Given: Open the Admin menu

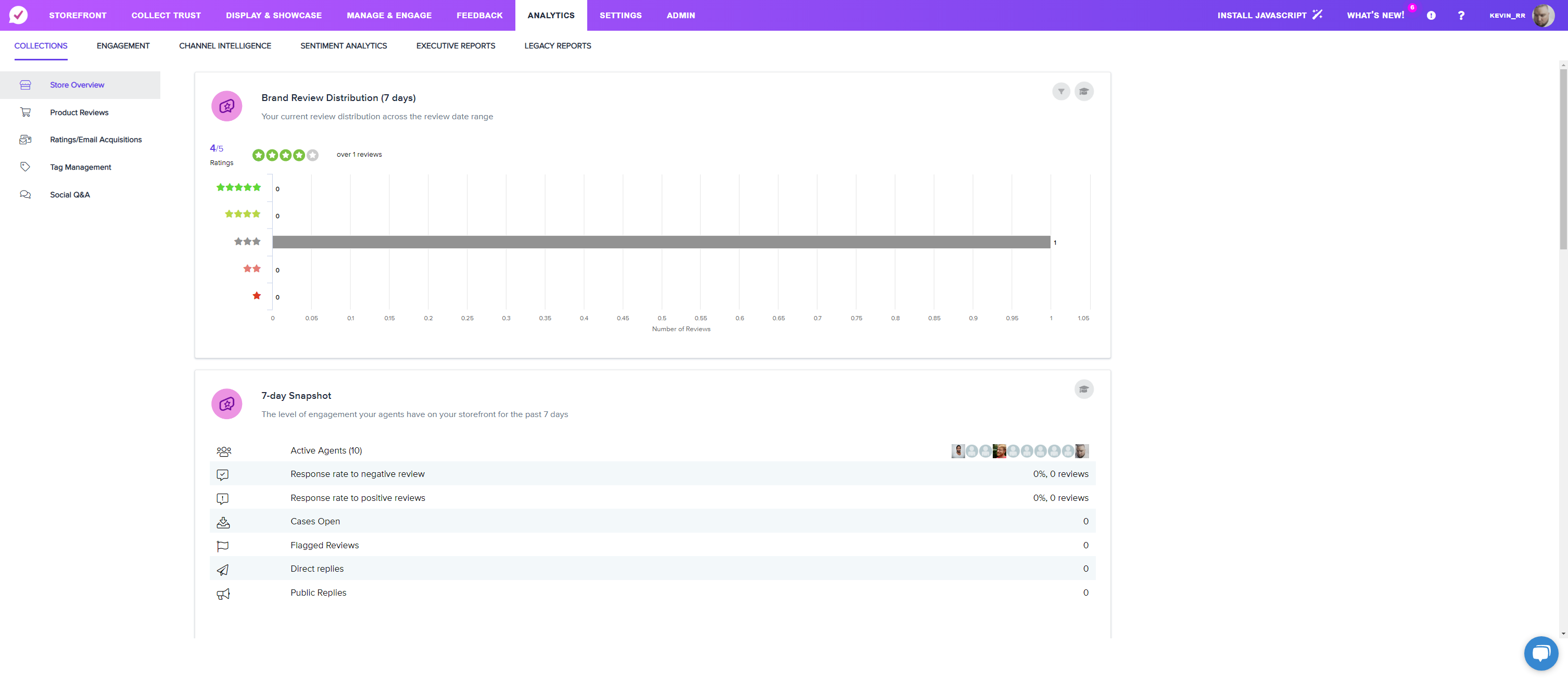Looking at the screenshot, I should [680, 15].
